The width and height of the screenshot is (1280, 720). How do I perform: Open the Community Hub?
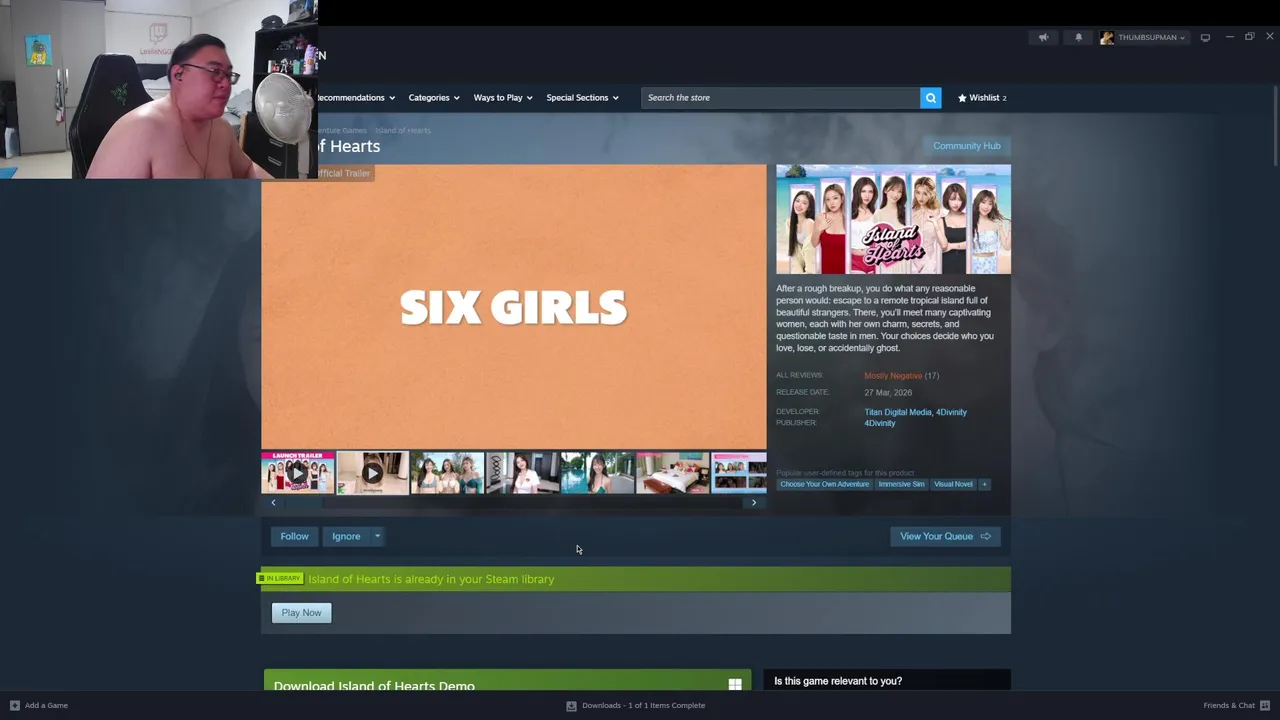966,146
